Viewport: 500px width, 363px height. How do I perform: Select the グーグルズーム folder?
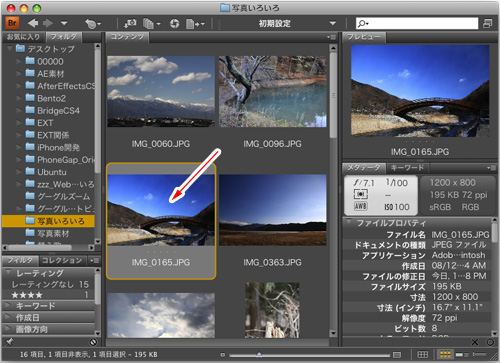click(x=58, y=197)
